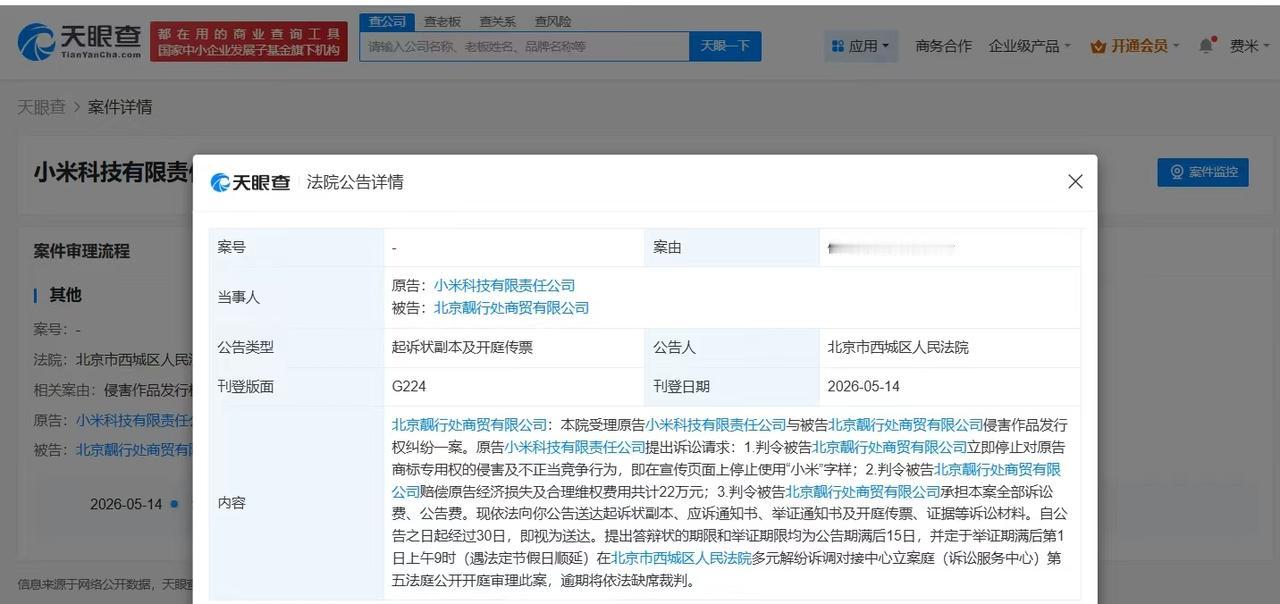Click the company name search input field
The image size is (1280, 604).
point(524,46)
